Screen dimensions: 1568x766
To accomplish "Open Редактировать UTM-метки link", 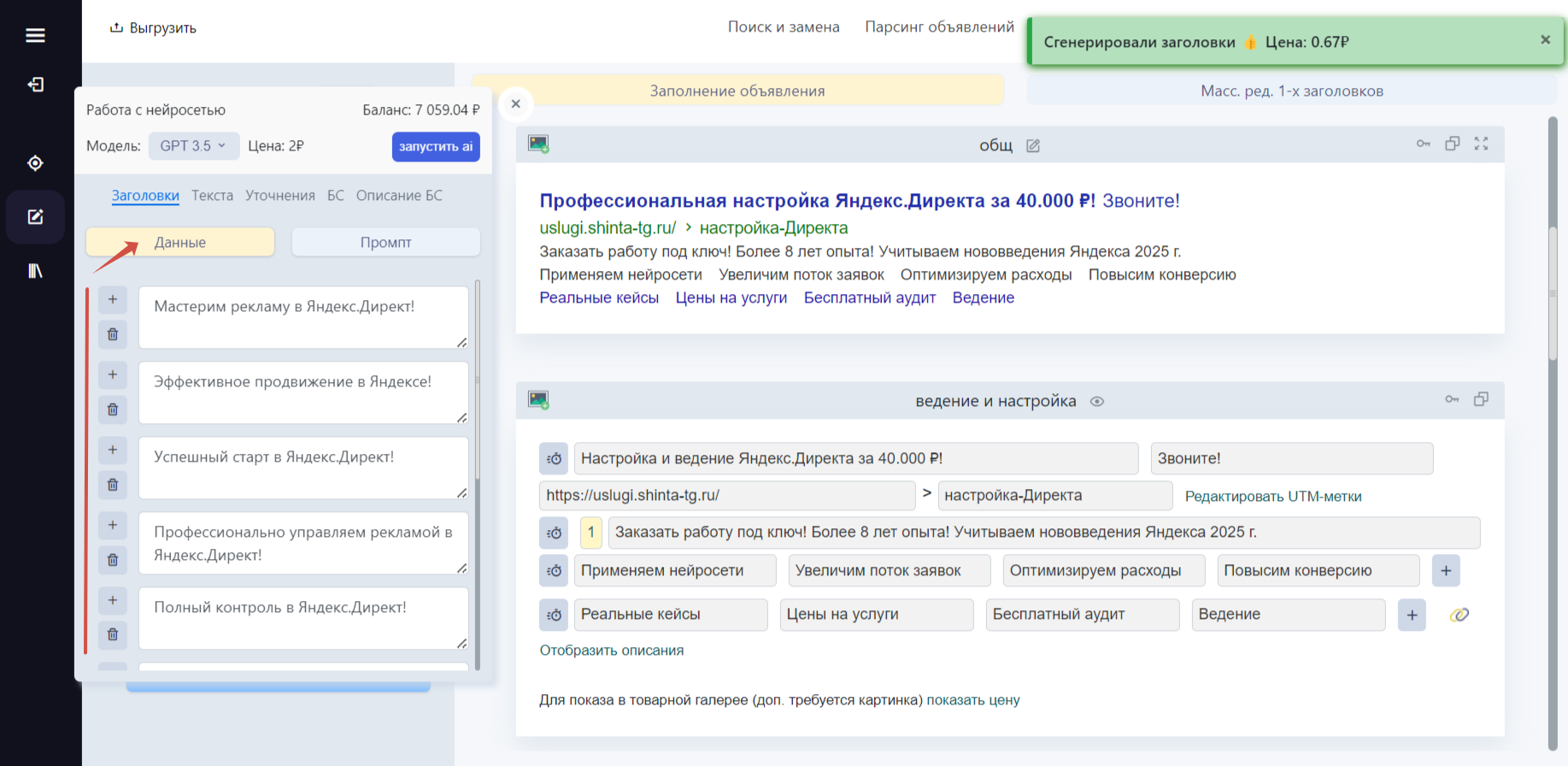I will coord(1273,497).
